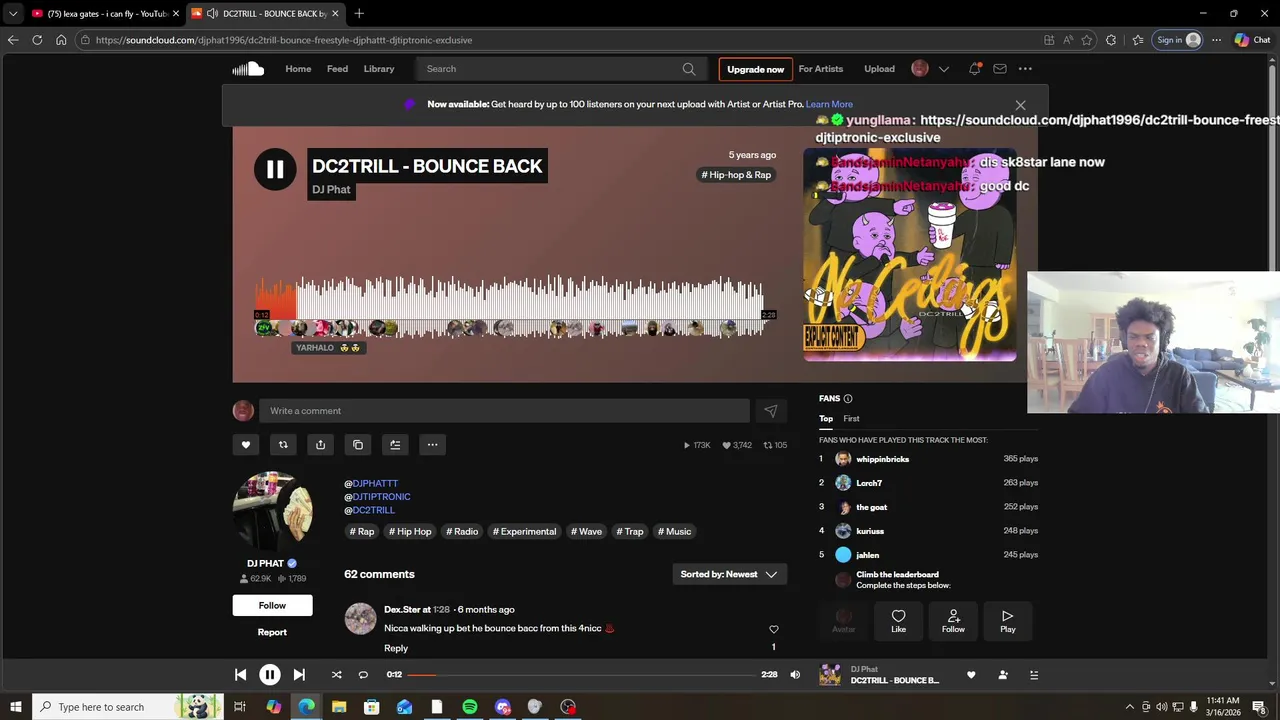The height and width of the screenshot is (720, 1280).
Task: Switch to the First fans tab
Action: 851,419
